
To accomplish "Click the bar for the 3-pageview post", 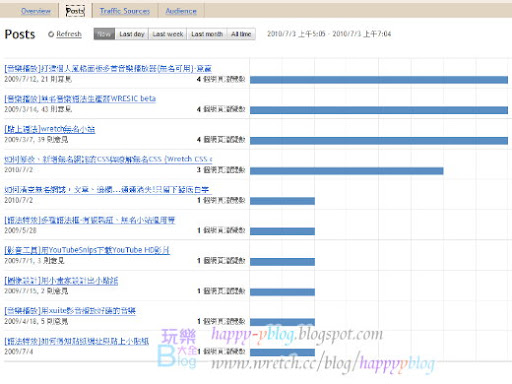I will (347, 171).
